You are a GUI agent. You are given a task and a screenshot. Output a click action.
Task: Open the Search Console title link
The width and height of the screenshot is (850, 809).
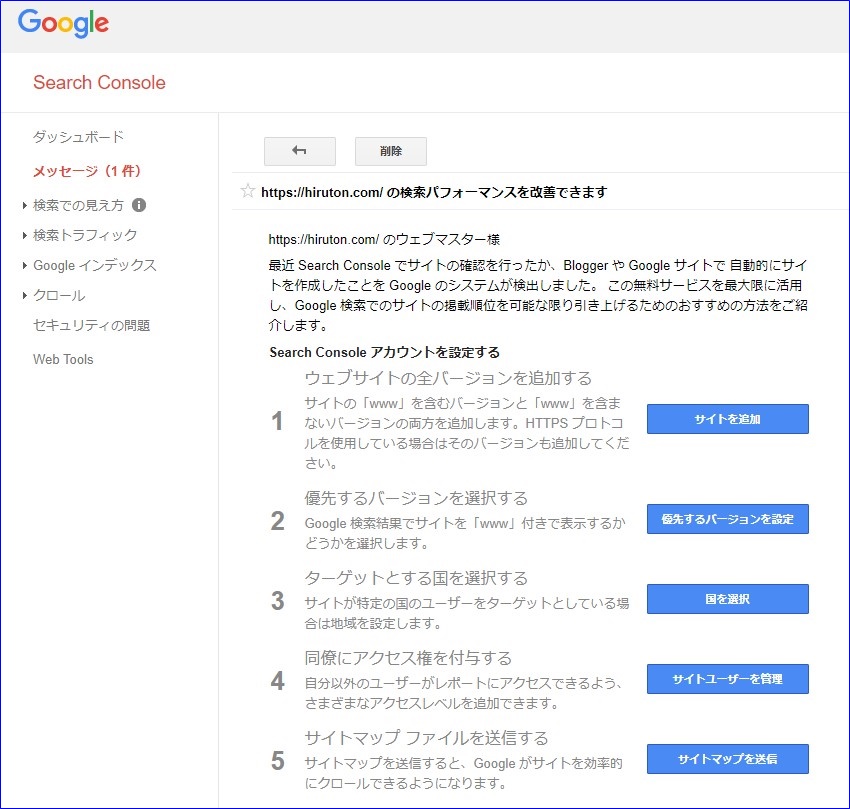click(x=99, y=82)
